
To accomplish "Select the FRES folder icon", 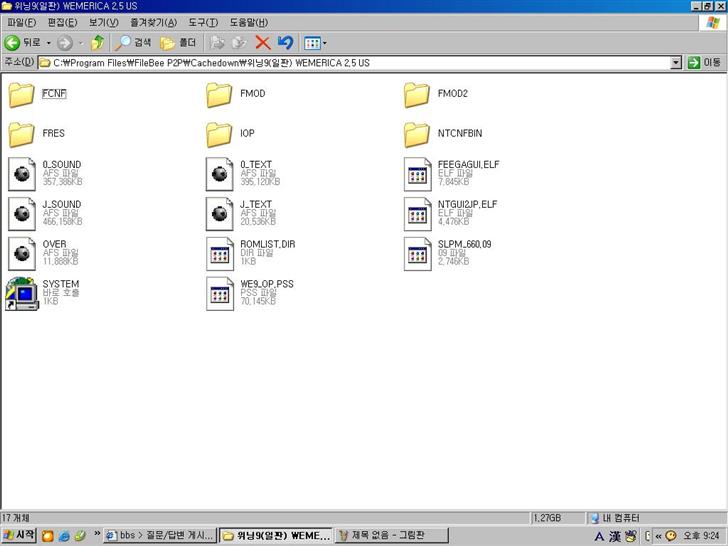I will [21, 135].
